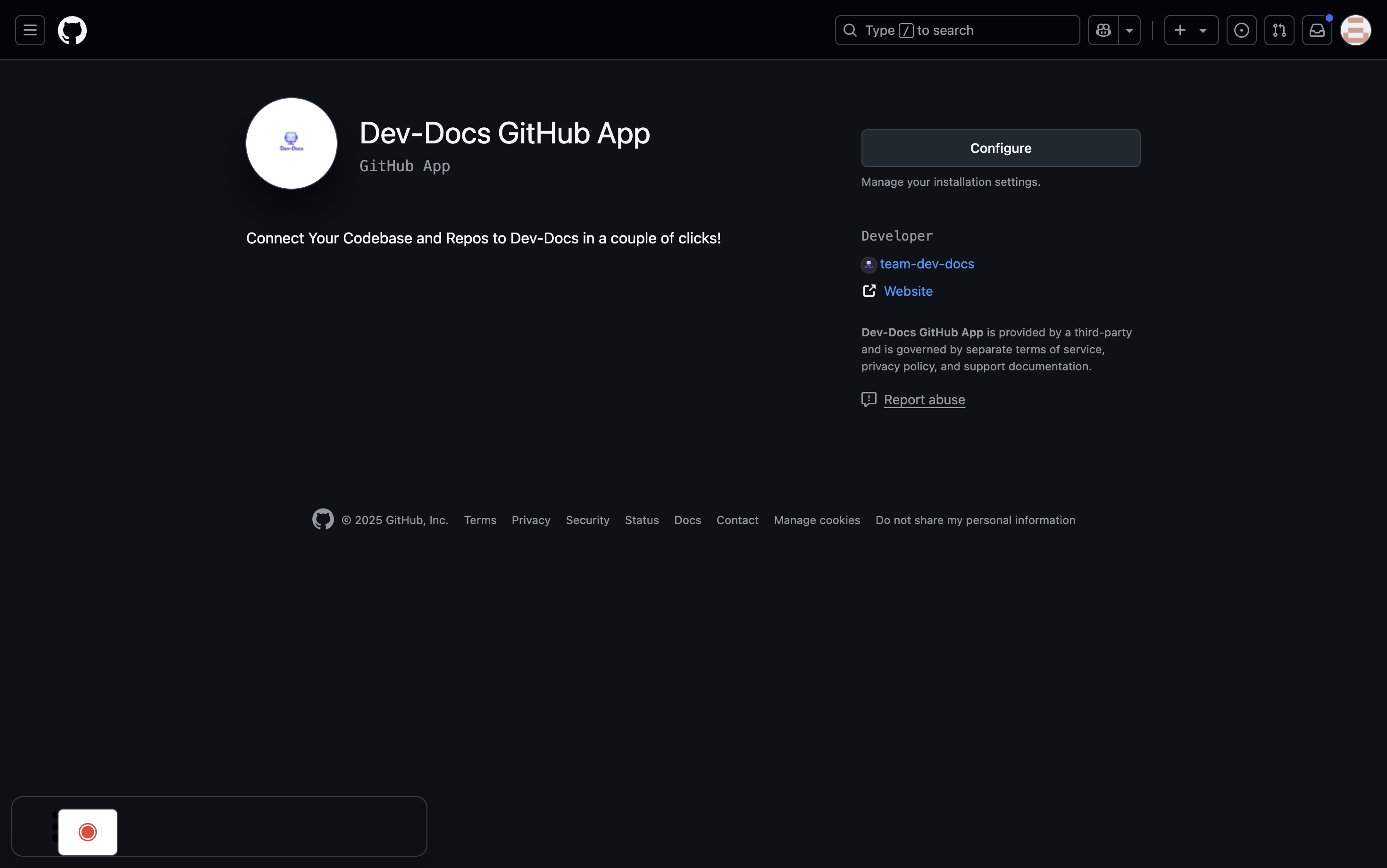Screen dimensions: 1387x868
Task: Open Pull requests icon in header
Action: (x=1279, y=30)
